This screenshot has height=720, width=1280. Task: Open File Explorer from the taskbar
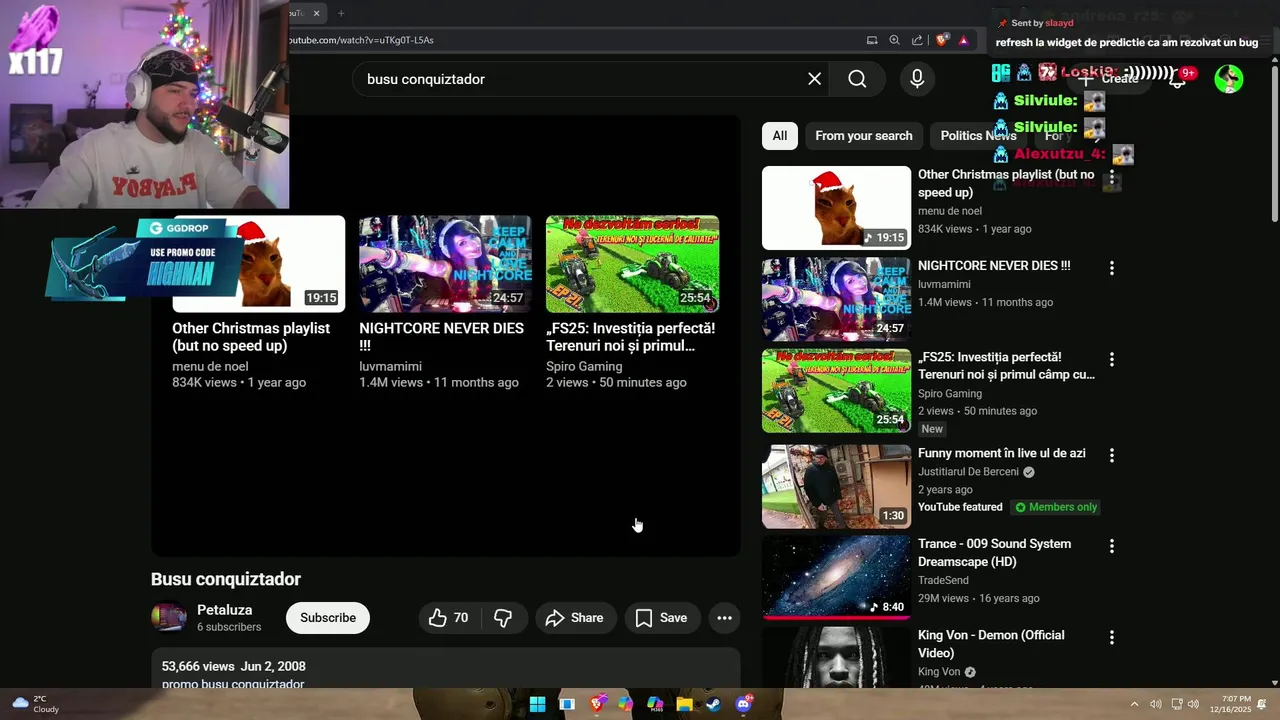point(684,704)
